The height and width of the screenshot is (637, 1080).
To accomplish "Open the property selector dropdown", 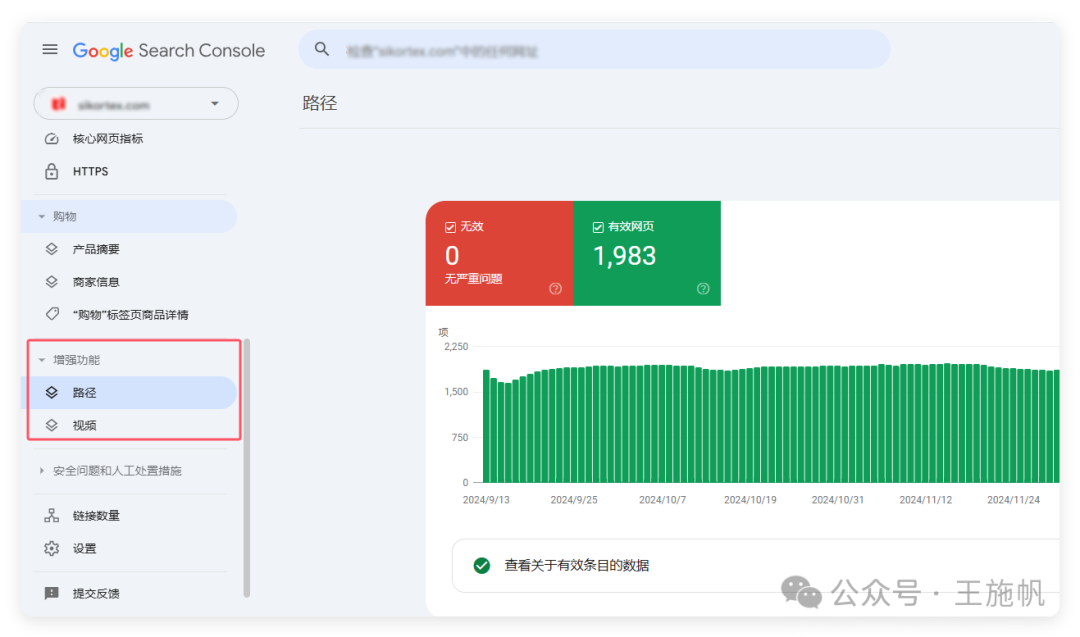I will (x=136, y=104).
